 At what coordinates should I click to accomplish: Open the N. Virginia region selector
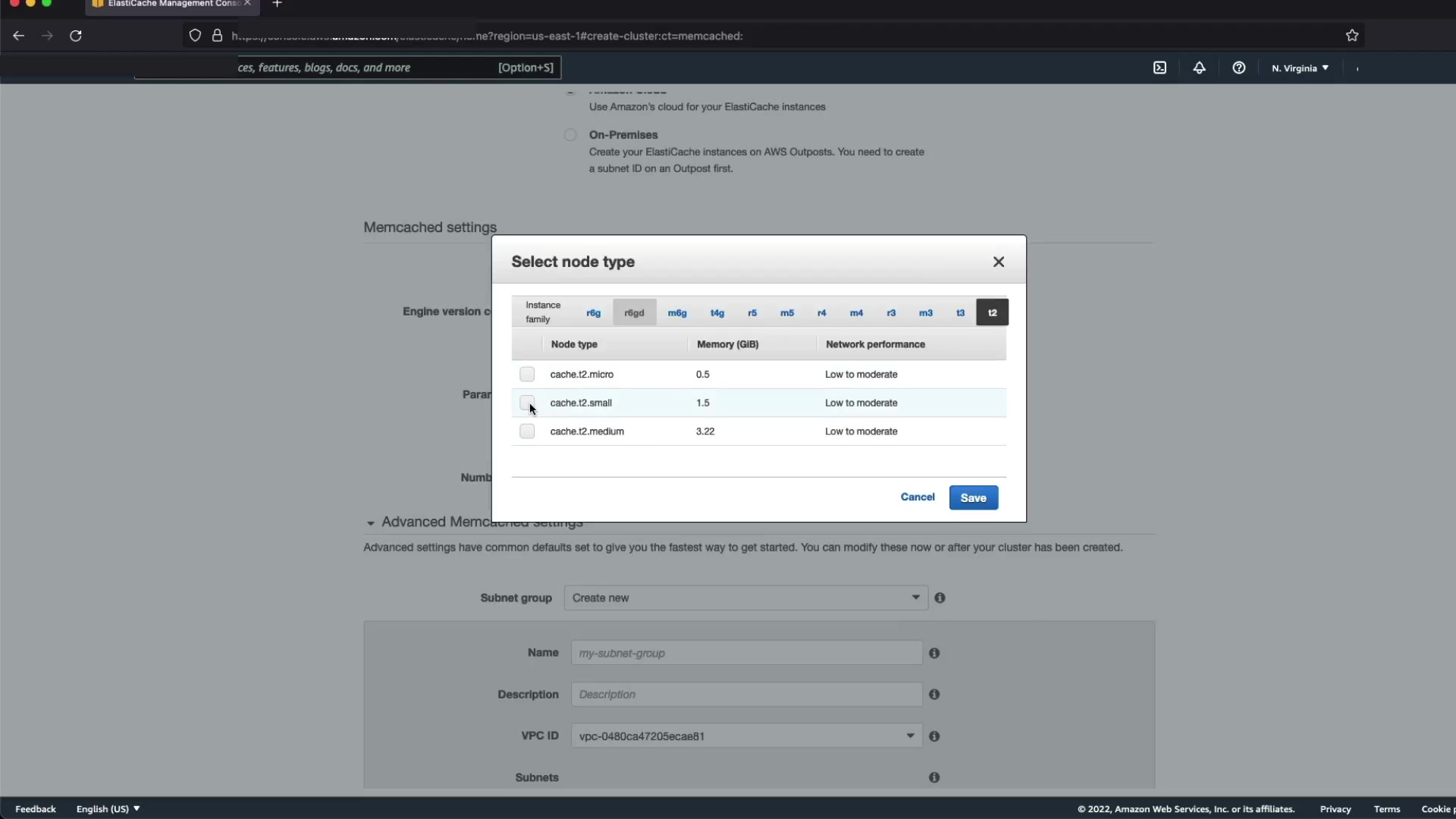pos(1300,68)
